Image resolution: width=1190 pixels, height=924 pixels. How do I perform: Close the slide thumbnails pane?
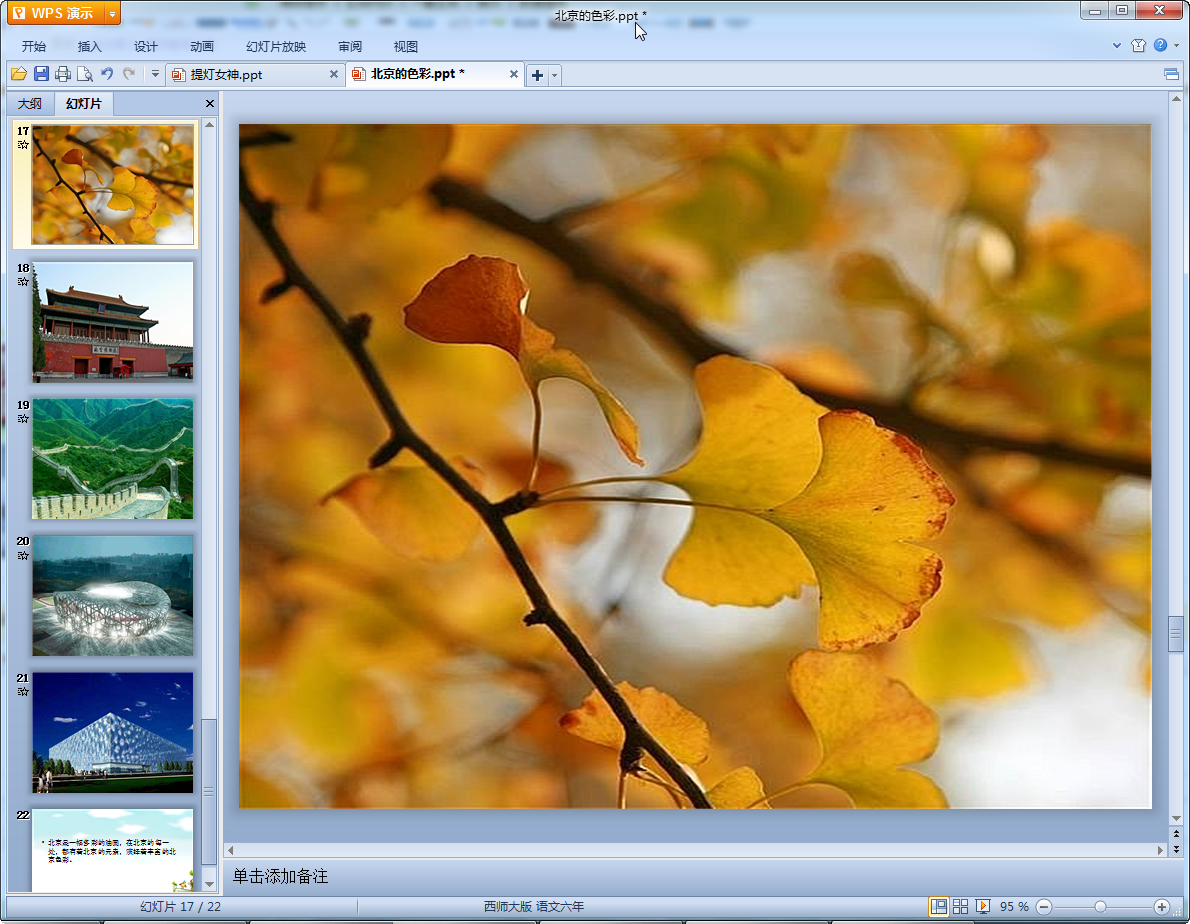point(210,103)
